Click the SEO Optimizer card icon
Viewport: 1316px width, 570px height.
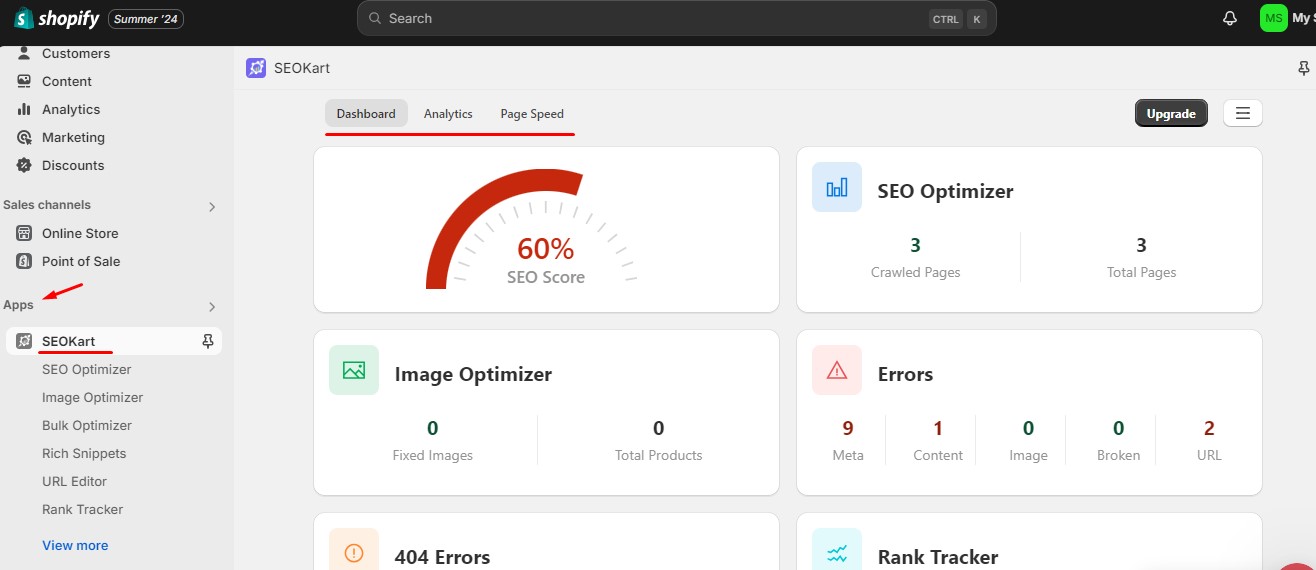tap(837, 187)
